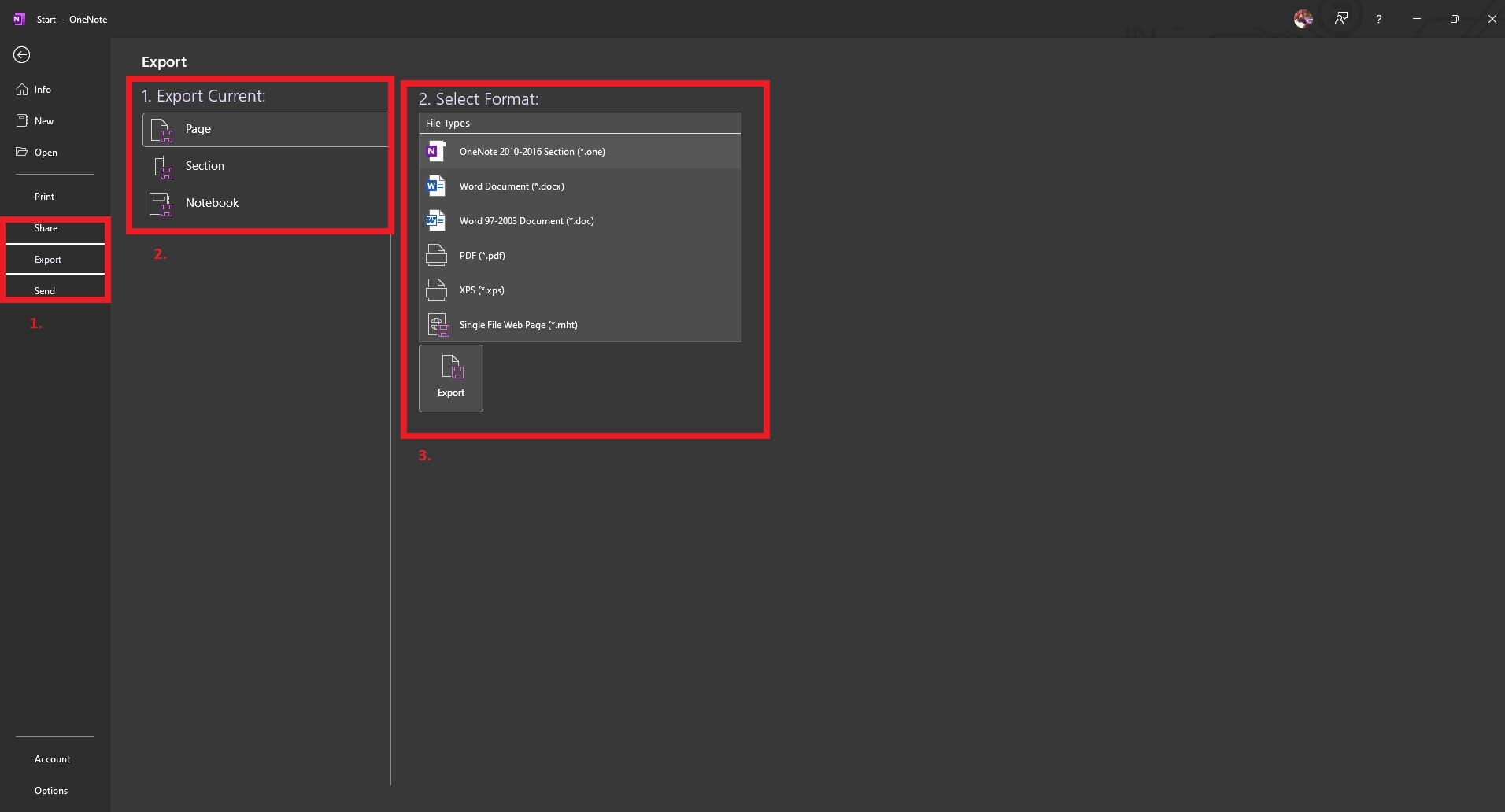Click the Section export icon

[163, 167]
